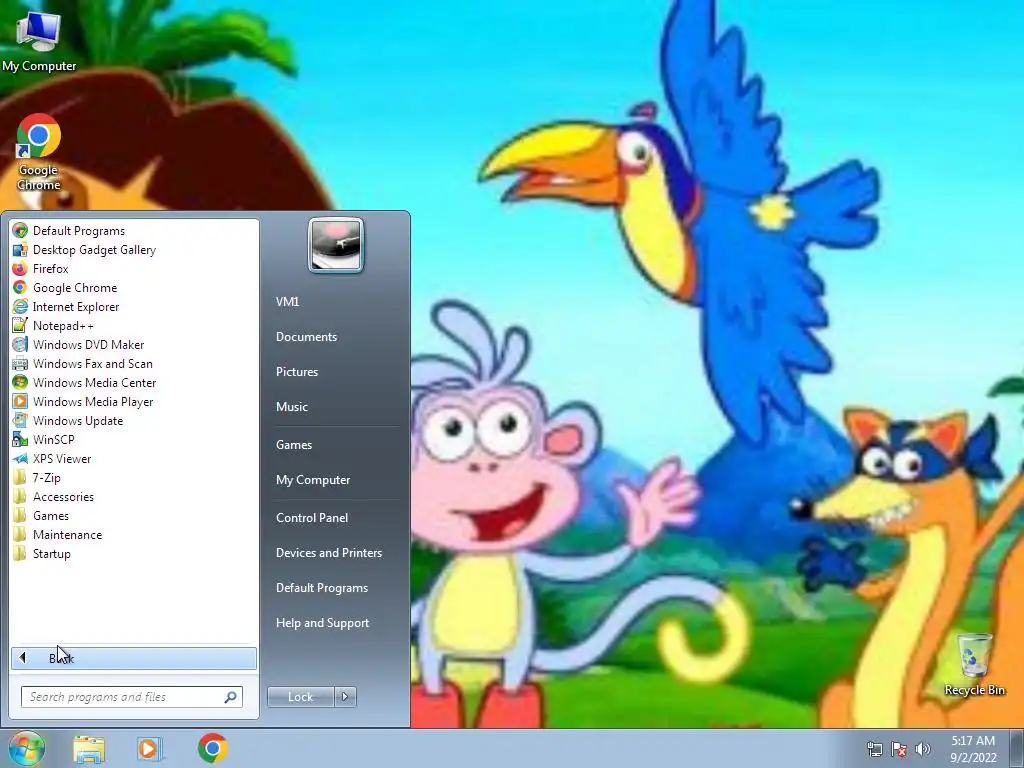The image size is (1024, 768).
Task: Click the magnifier icon in search box
Action: tap(230, 697)
